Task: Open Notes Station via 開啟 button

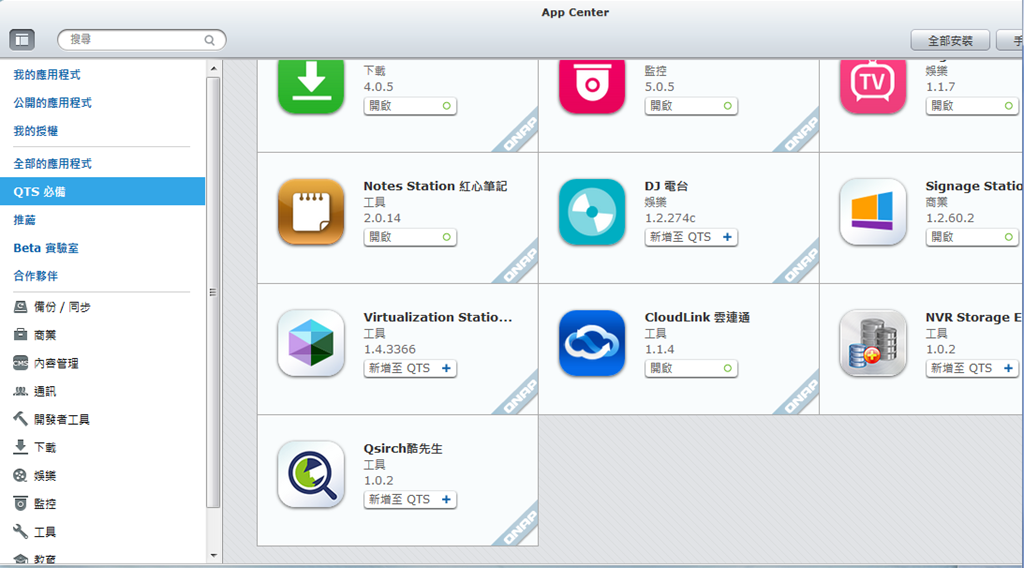Action: click(410, 237)
